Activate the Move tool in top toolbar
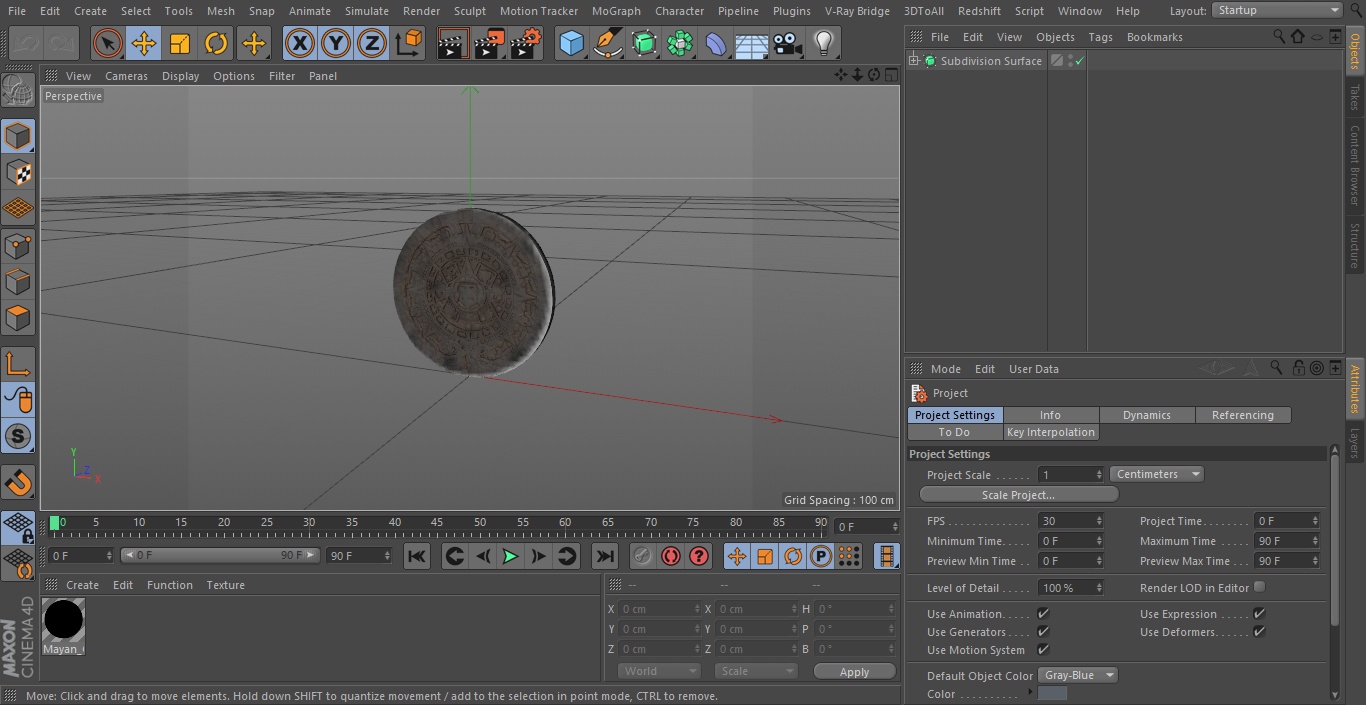This screenshot has width=1366, height=705. click(144, 44)
